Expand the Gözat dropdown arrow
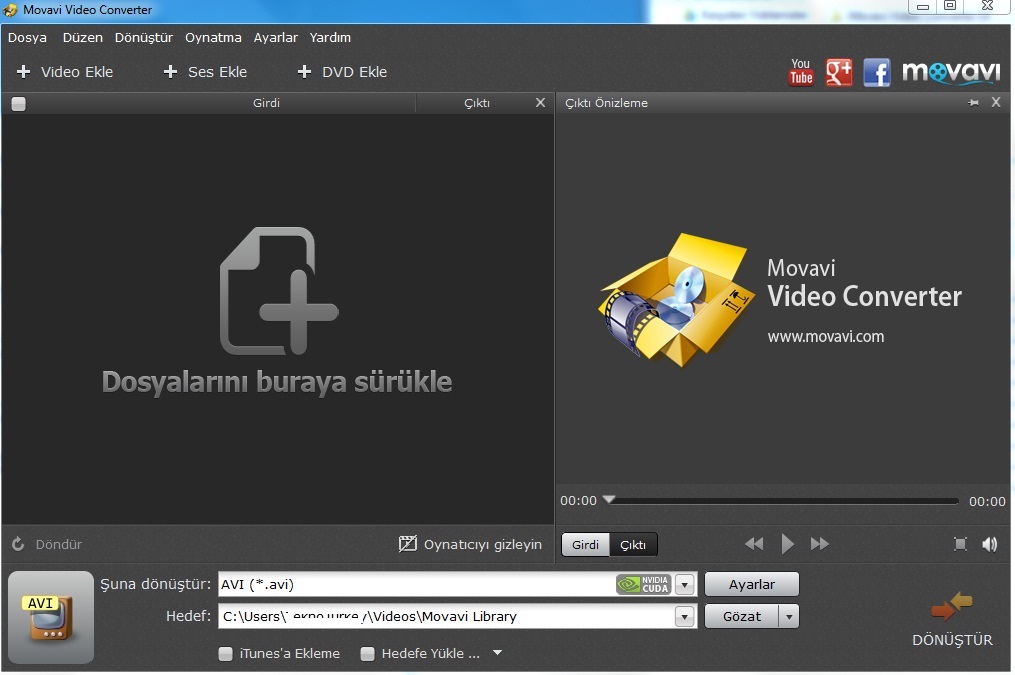The image size is (1015, 675). coord(789,616)
